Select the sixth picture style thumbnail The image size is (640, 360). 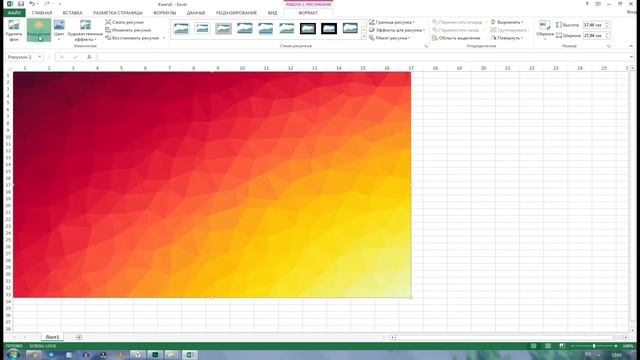pos(287,29)
